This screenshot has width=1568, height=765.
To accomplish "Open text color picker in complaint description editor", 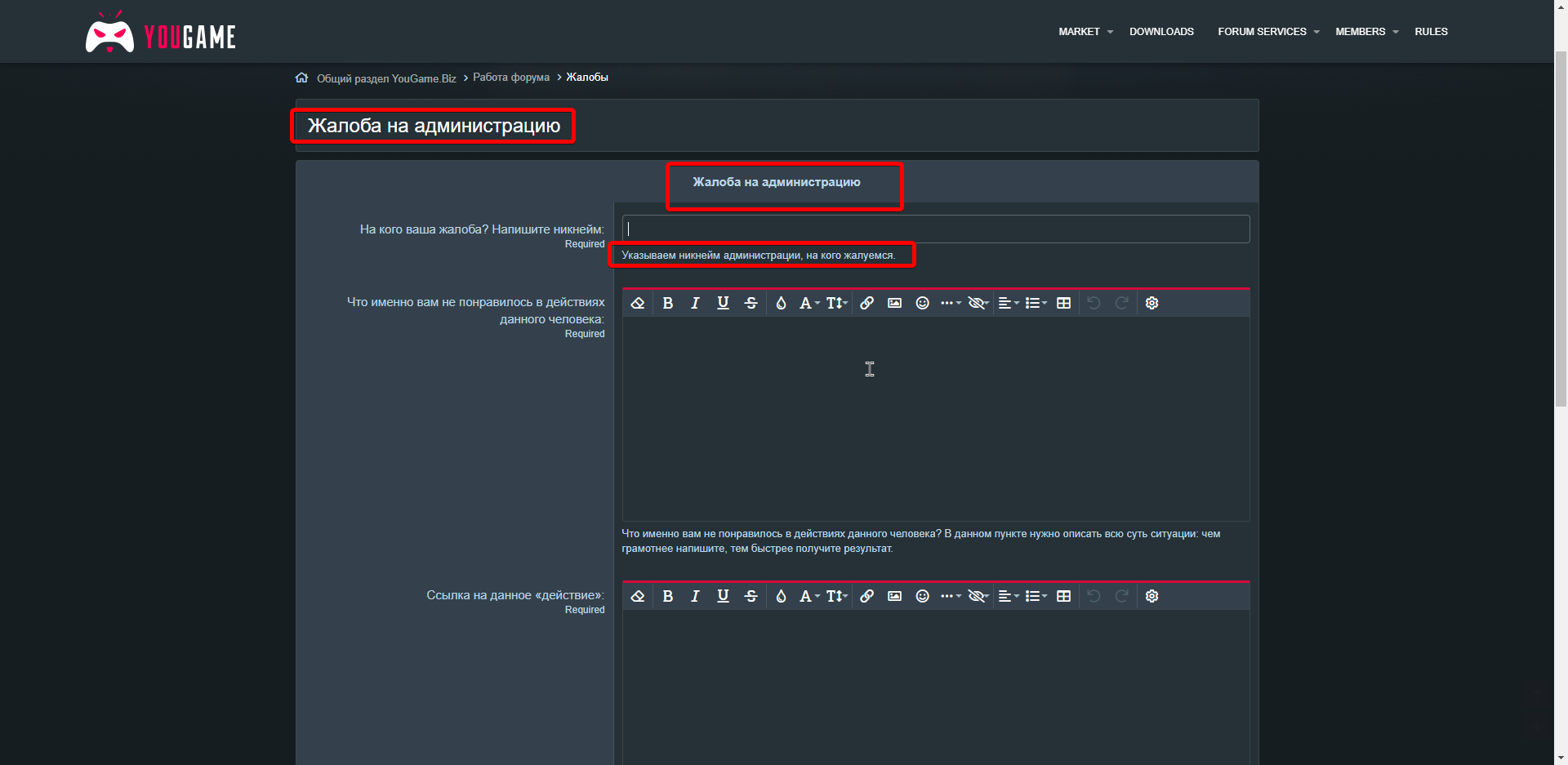I will (x=781, y=303).
